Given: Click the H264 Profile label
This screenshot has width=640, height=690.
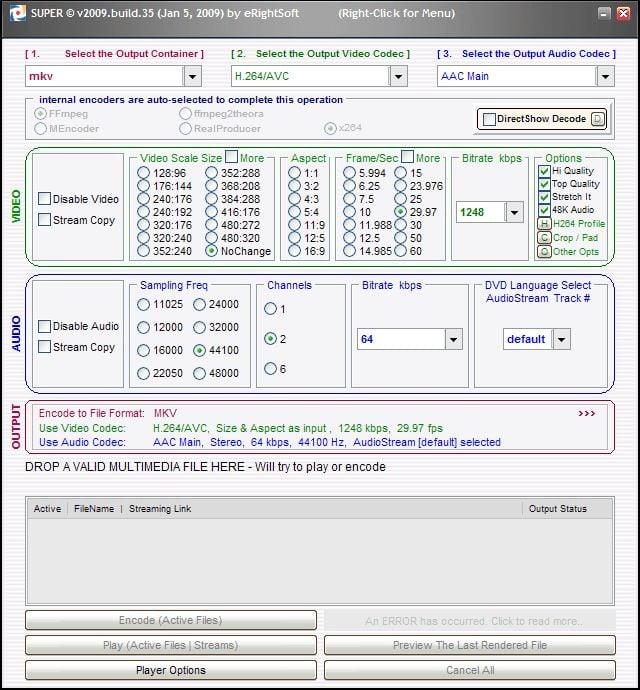Looking at the screenshot, I should [x=578, y=224].
